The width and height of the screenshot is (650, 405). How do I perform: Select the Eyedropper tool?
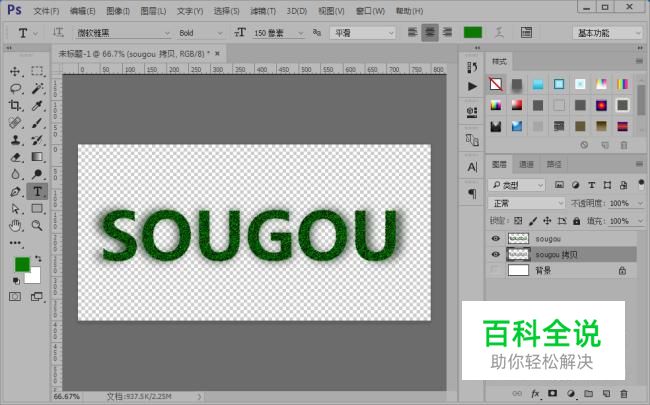(x=37, y=105)
